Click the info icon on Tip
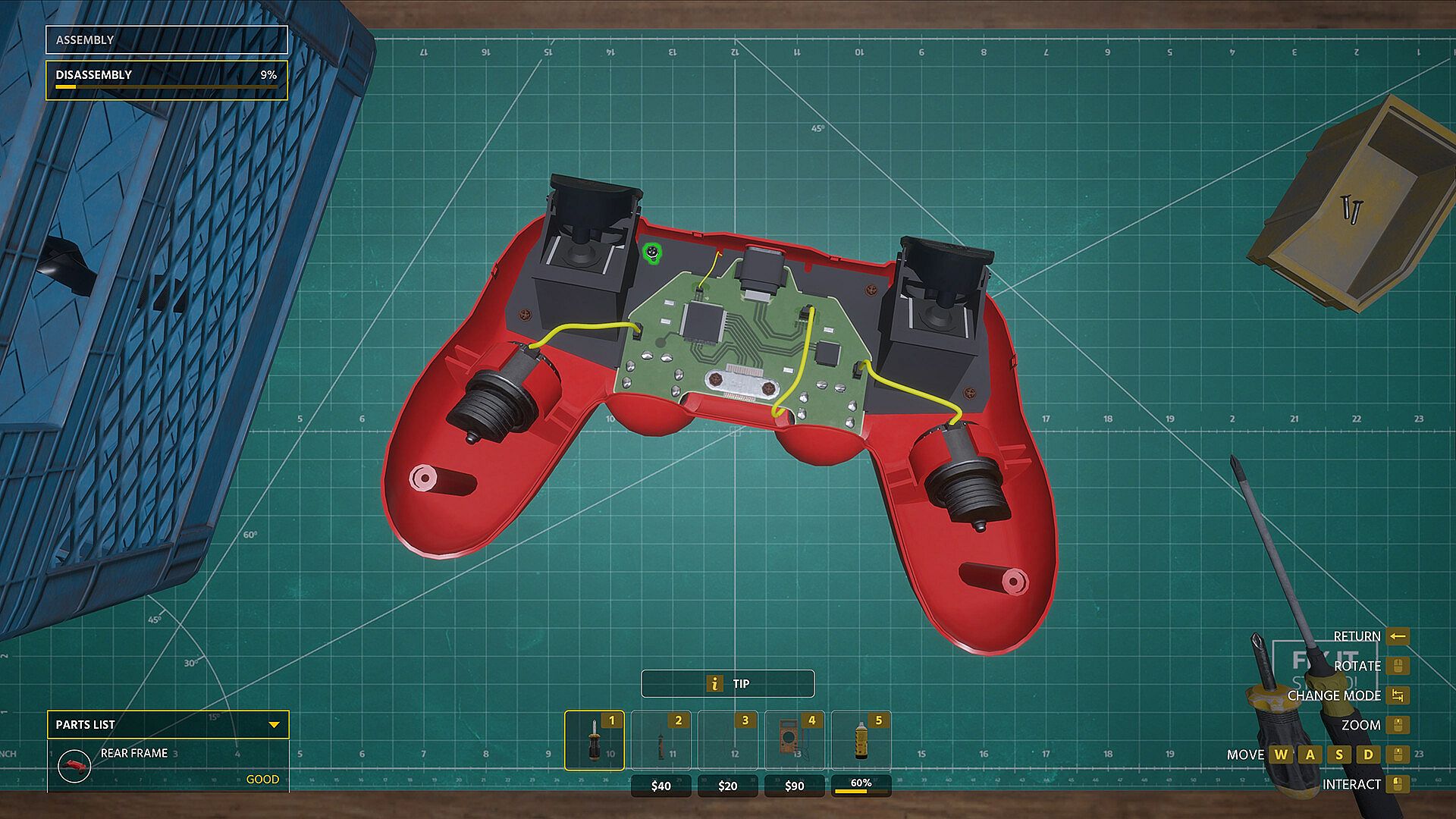This screenshot has height=819, width=1456. pyautogui.click(x=714, y=683)
